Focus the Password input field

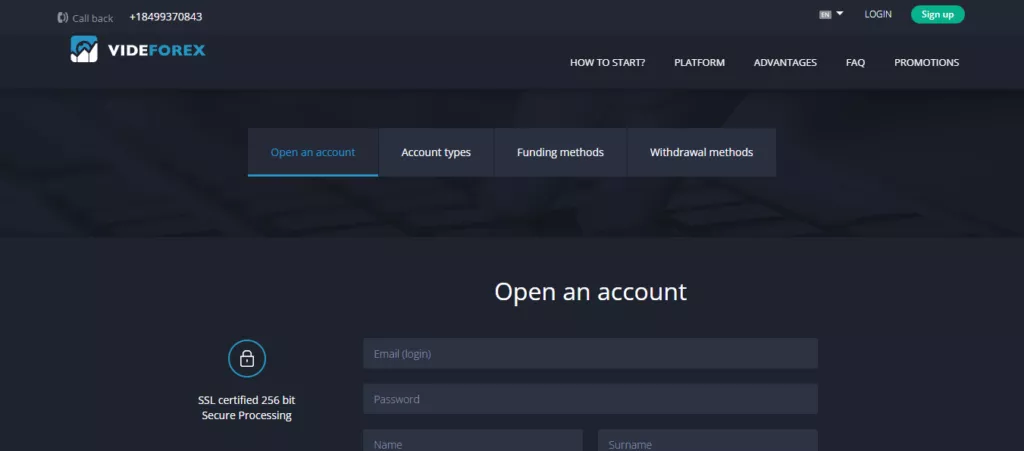click(x=590, y=399)
